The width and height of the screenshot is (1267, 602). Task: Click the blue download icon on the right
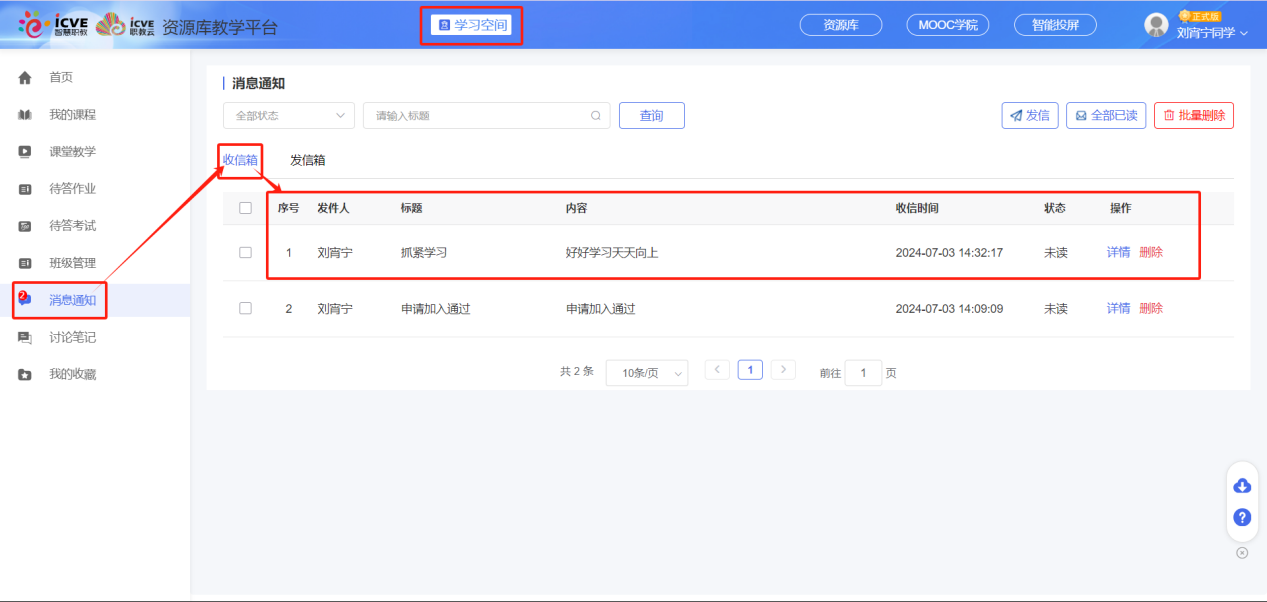click(x=1241, y=485)
